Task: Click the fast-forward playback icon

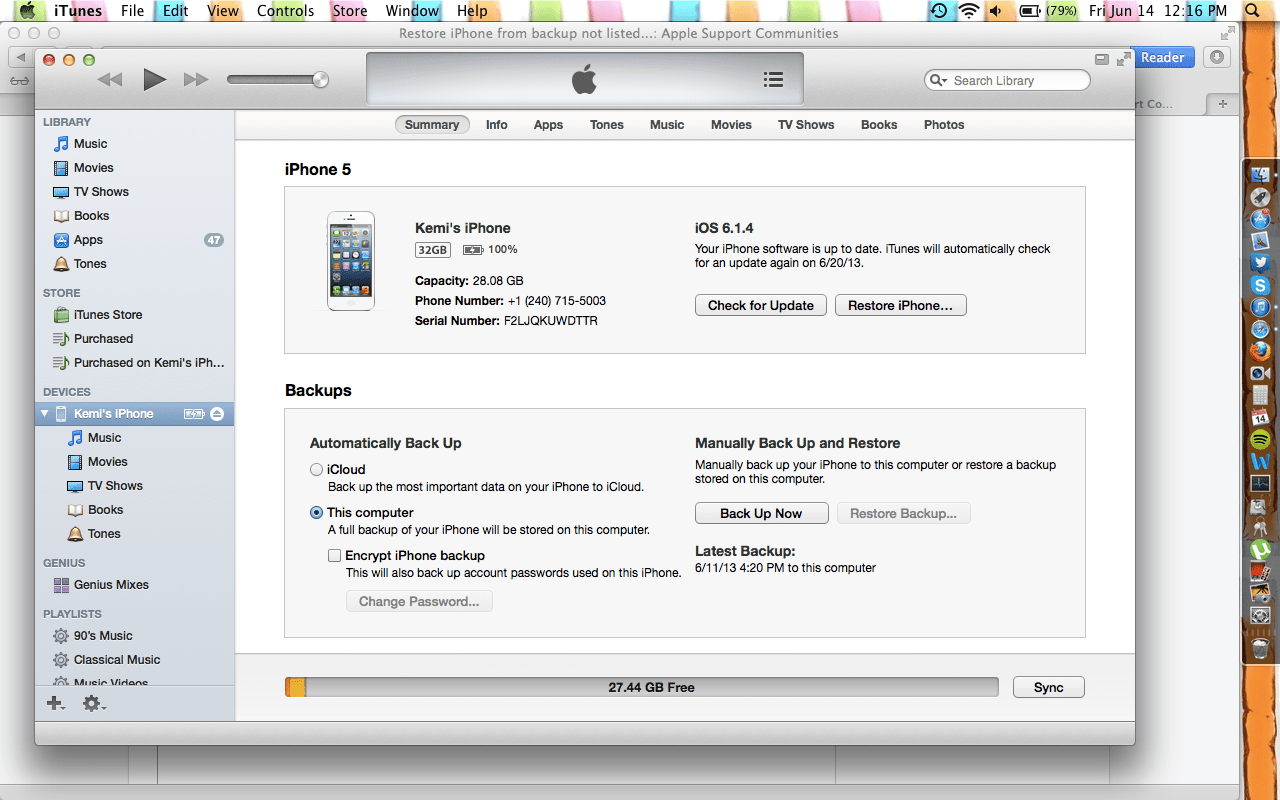Action: [x=194, y=79]
